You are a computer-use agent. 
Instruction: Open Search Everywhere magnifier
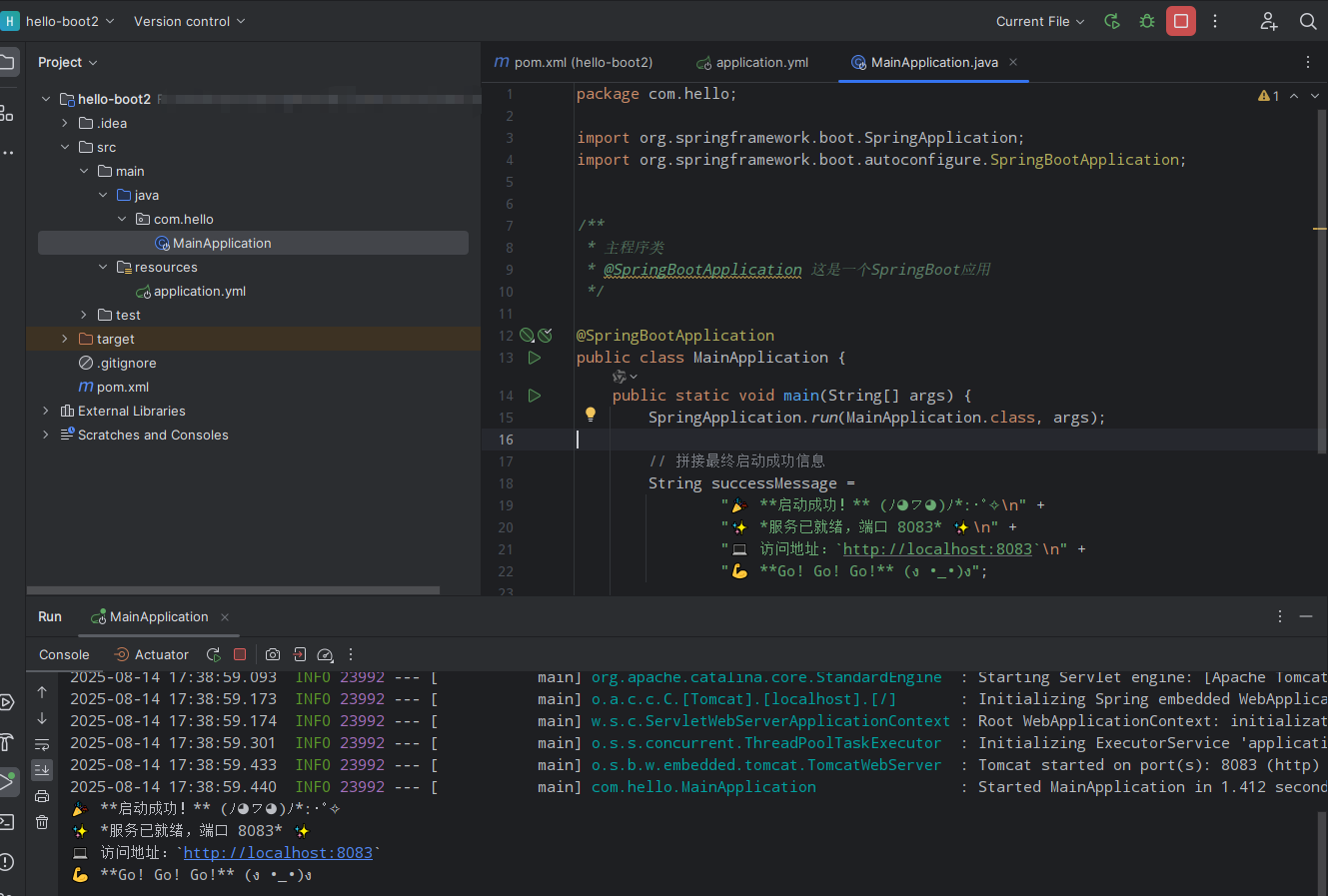1308,21
